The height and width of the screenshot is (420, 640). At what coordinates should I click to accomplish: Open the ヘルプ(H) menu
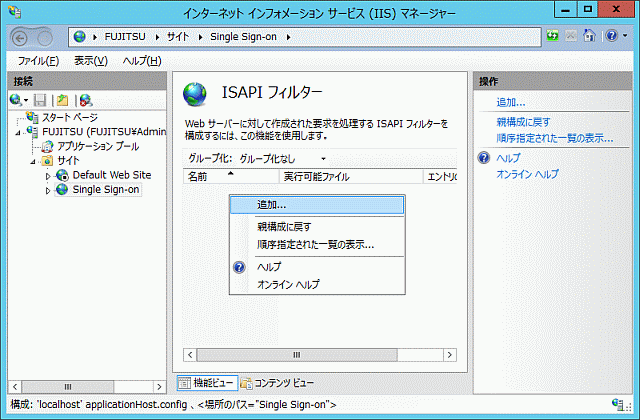click(142, 61)
